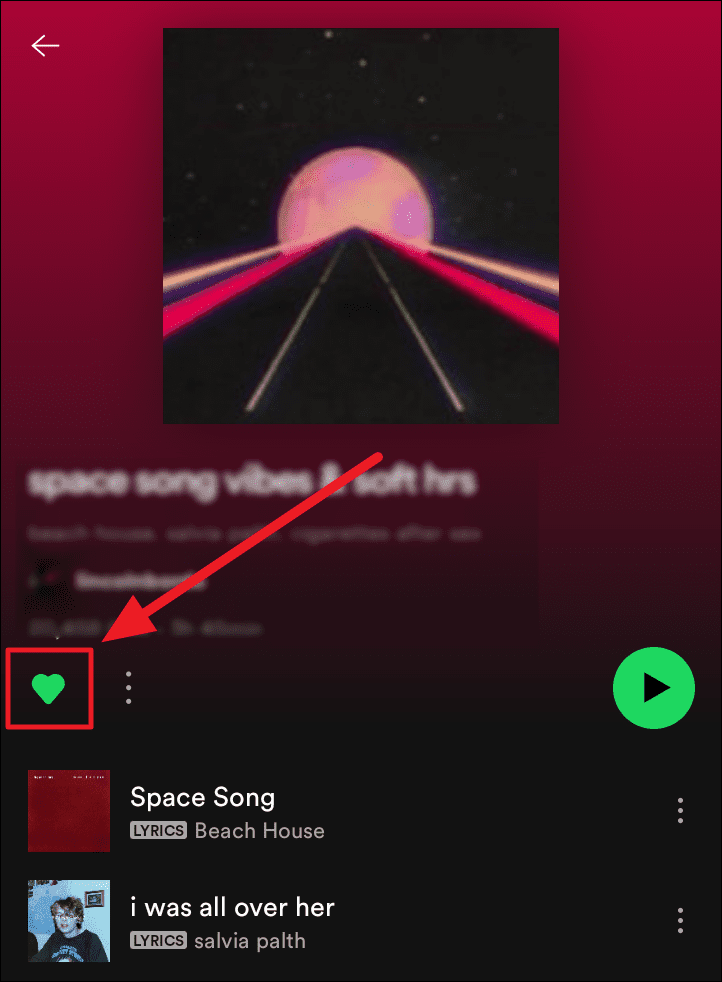Go back using the arrow icon

pyautogui.click(x=45, y=46)
